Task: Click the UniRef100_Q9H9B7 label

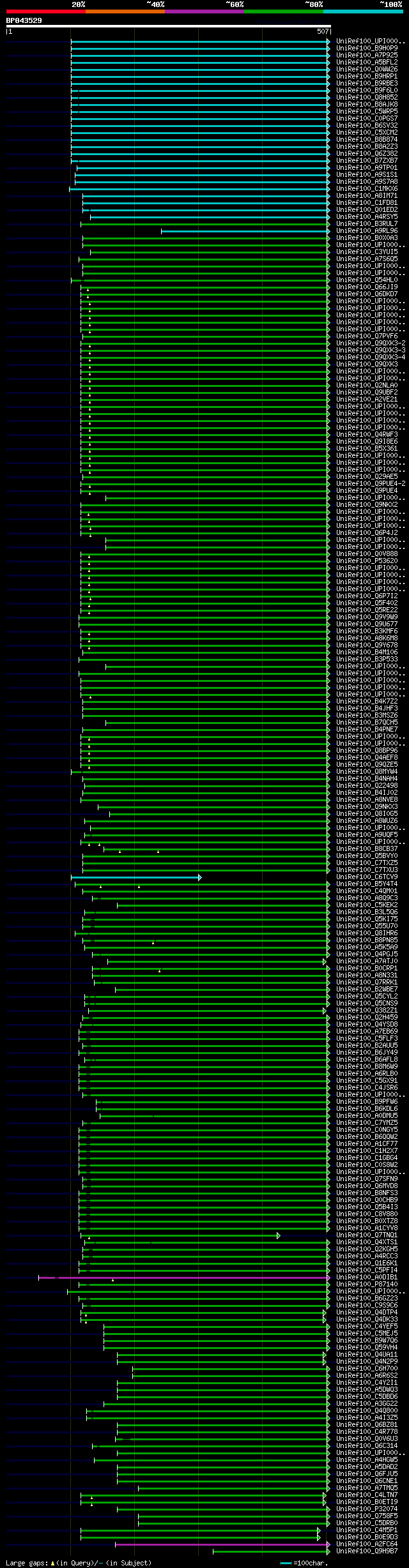Action: 367,1551
